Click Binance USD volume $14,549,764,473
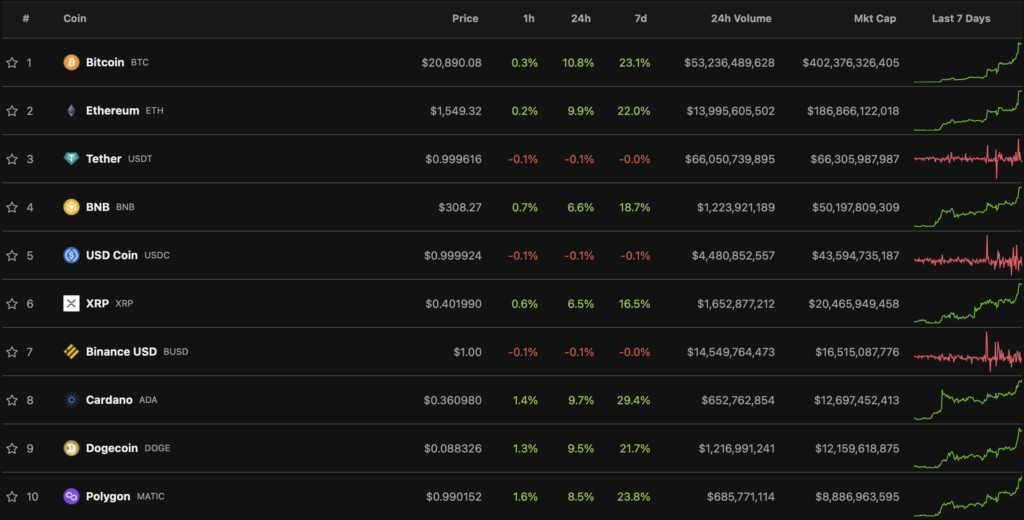This screenshot has height=520, width=1024. coord(731,352)
